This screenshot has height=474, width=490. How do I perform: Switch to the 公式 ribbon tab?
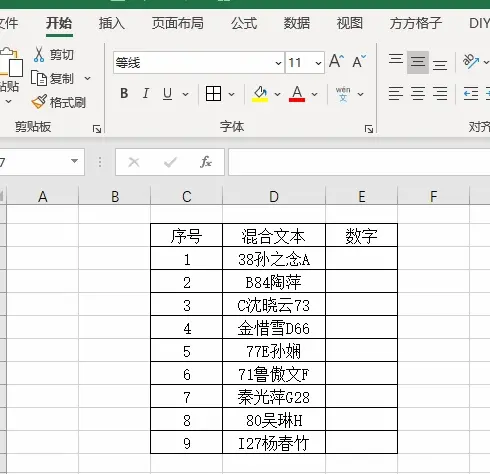pyautogui.click(x=244, y=23)
